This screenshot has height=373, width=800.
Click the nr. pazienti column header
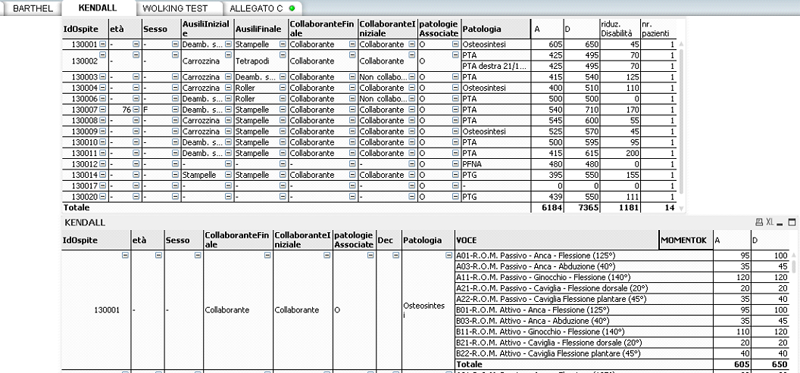pos(658,29)
